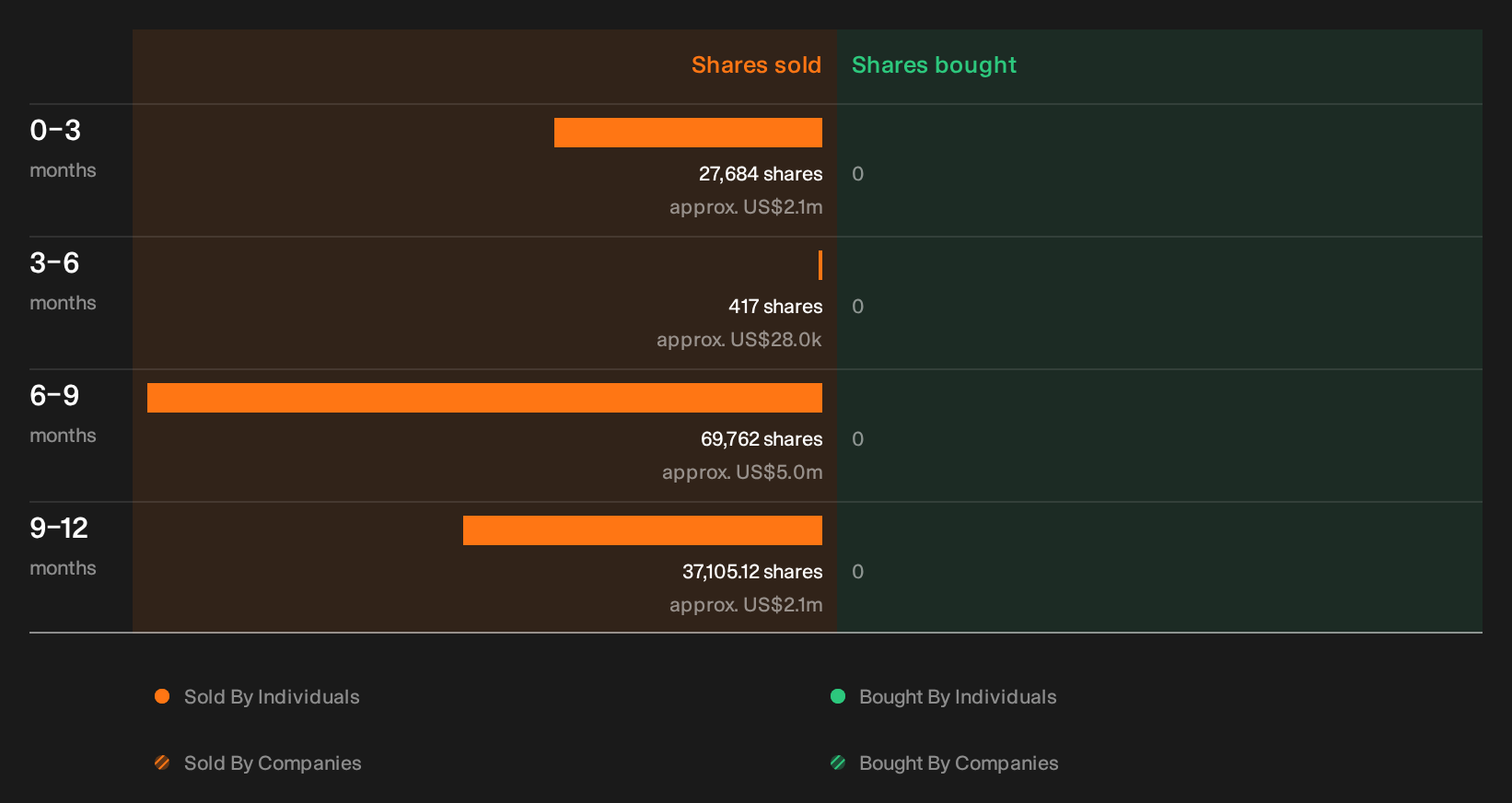Click the 417 shares value
This screenshot has height=803, width=1512.
[x=775, y=307]
